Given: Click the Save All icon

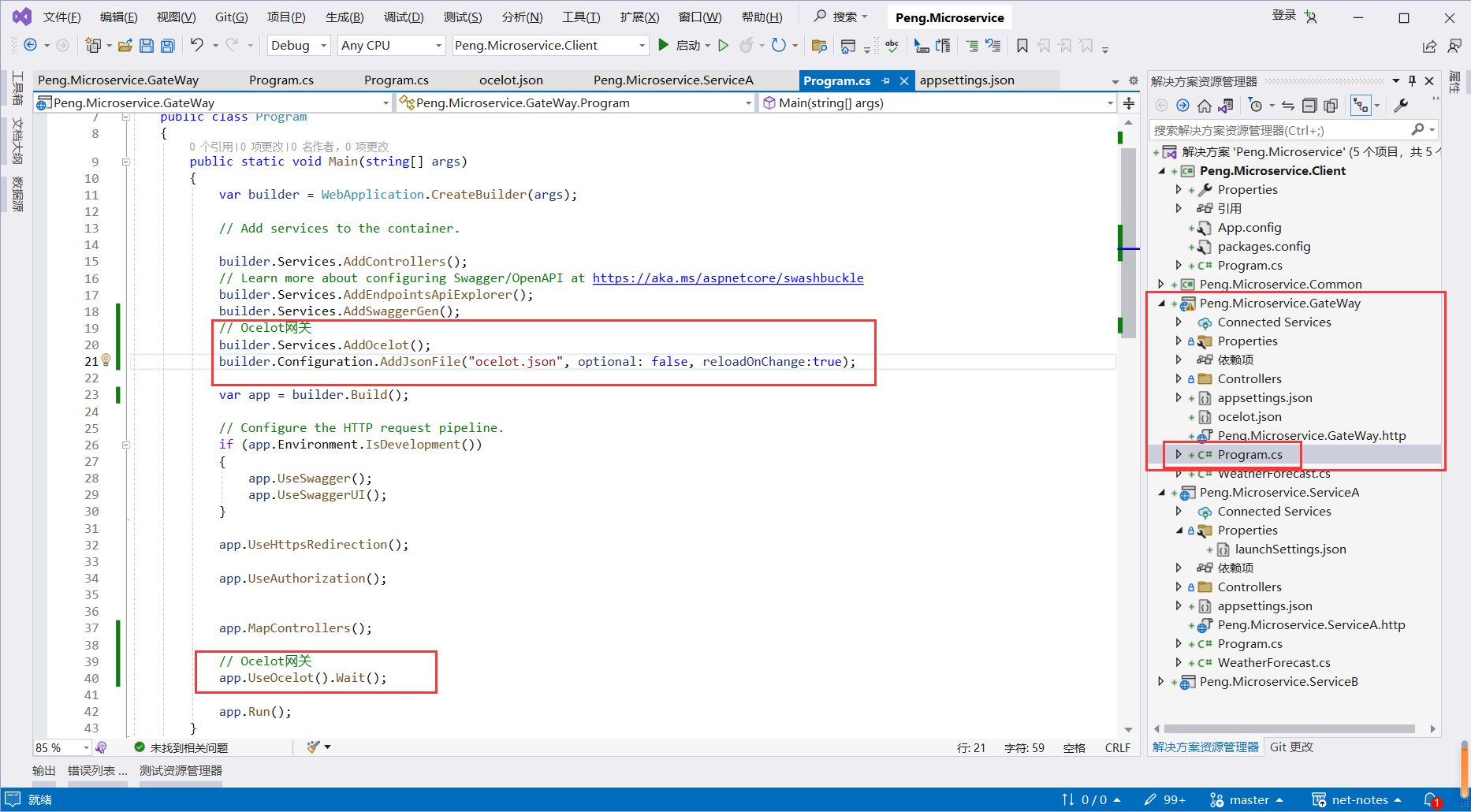Looking at the screenshot, I should [167, 46].
